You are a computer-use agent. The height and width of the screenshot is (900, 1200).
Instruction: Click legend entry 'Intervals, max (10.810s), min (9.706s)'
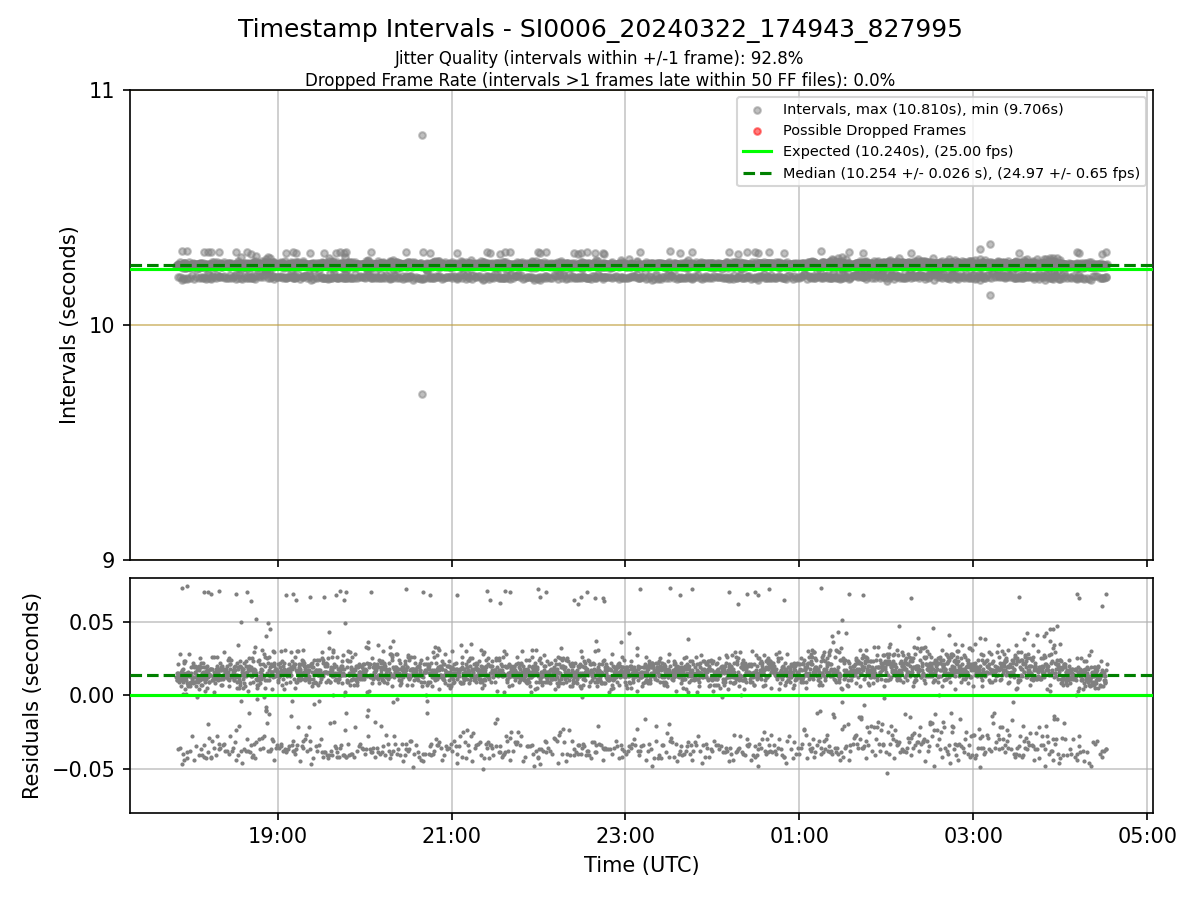point(923,109)
